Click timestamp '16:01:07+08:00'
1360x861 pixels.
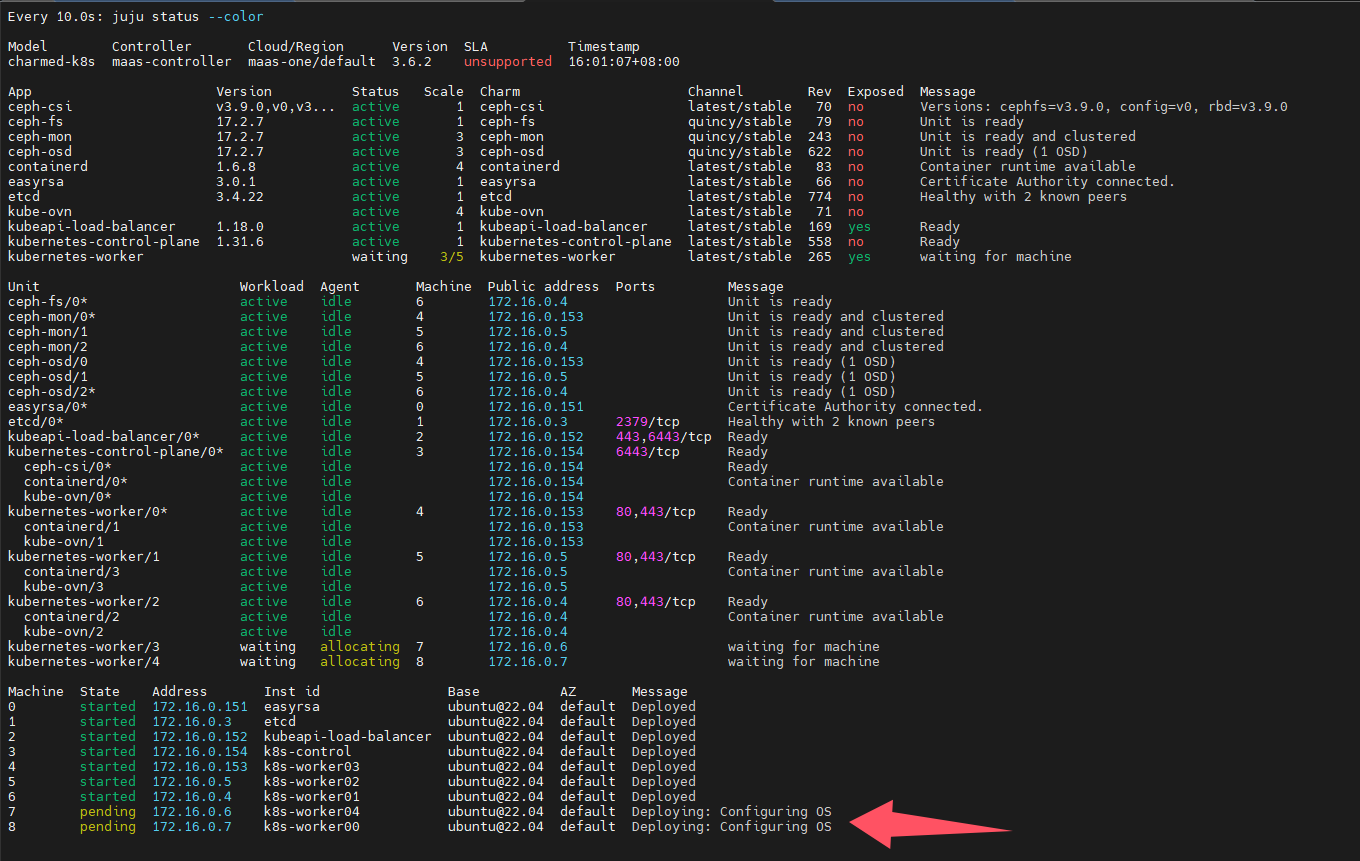point(624,62)
